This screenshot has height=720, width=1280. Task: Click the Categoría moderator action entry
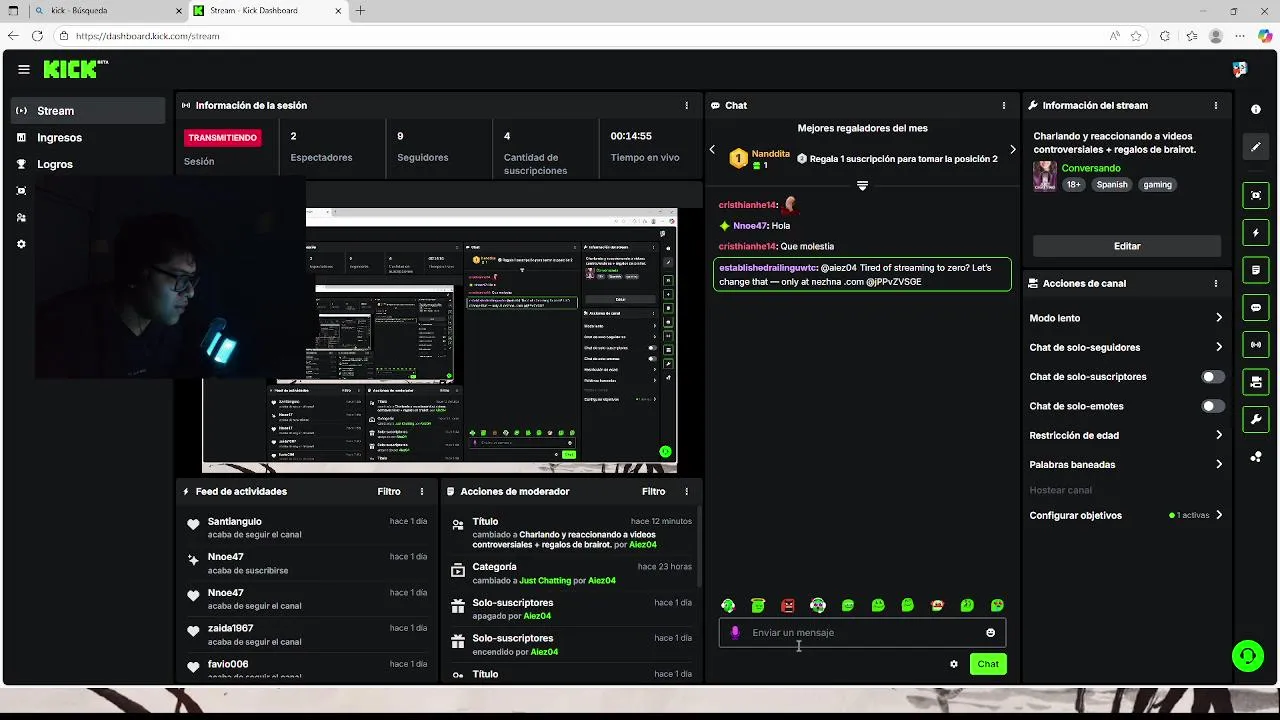pyautogui.click(x=572, y=573)
